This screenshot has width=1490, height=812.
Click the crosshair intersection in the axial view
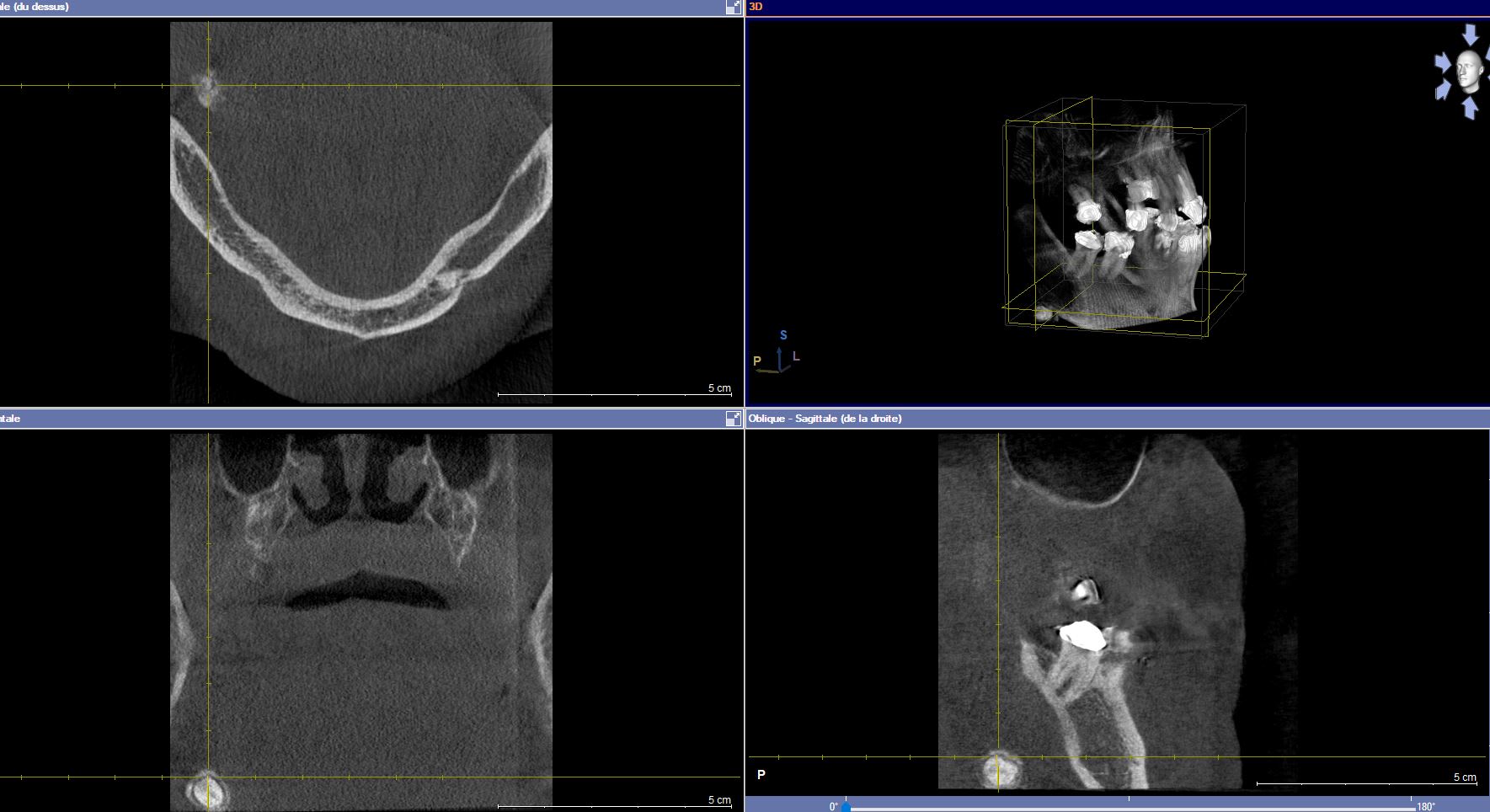pyautogui.click(x=208, y=85)
